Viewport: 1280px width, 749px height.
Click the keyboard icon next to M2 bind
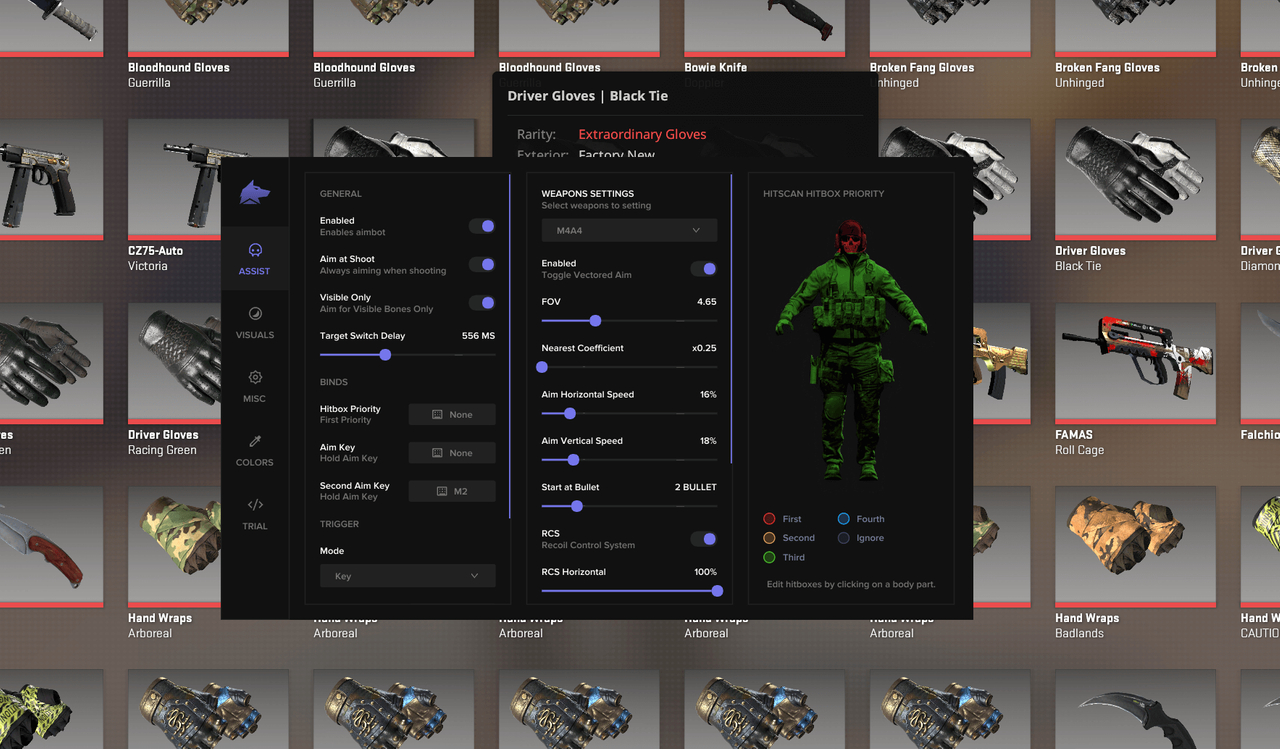pos(440,490)
